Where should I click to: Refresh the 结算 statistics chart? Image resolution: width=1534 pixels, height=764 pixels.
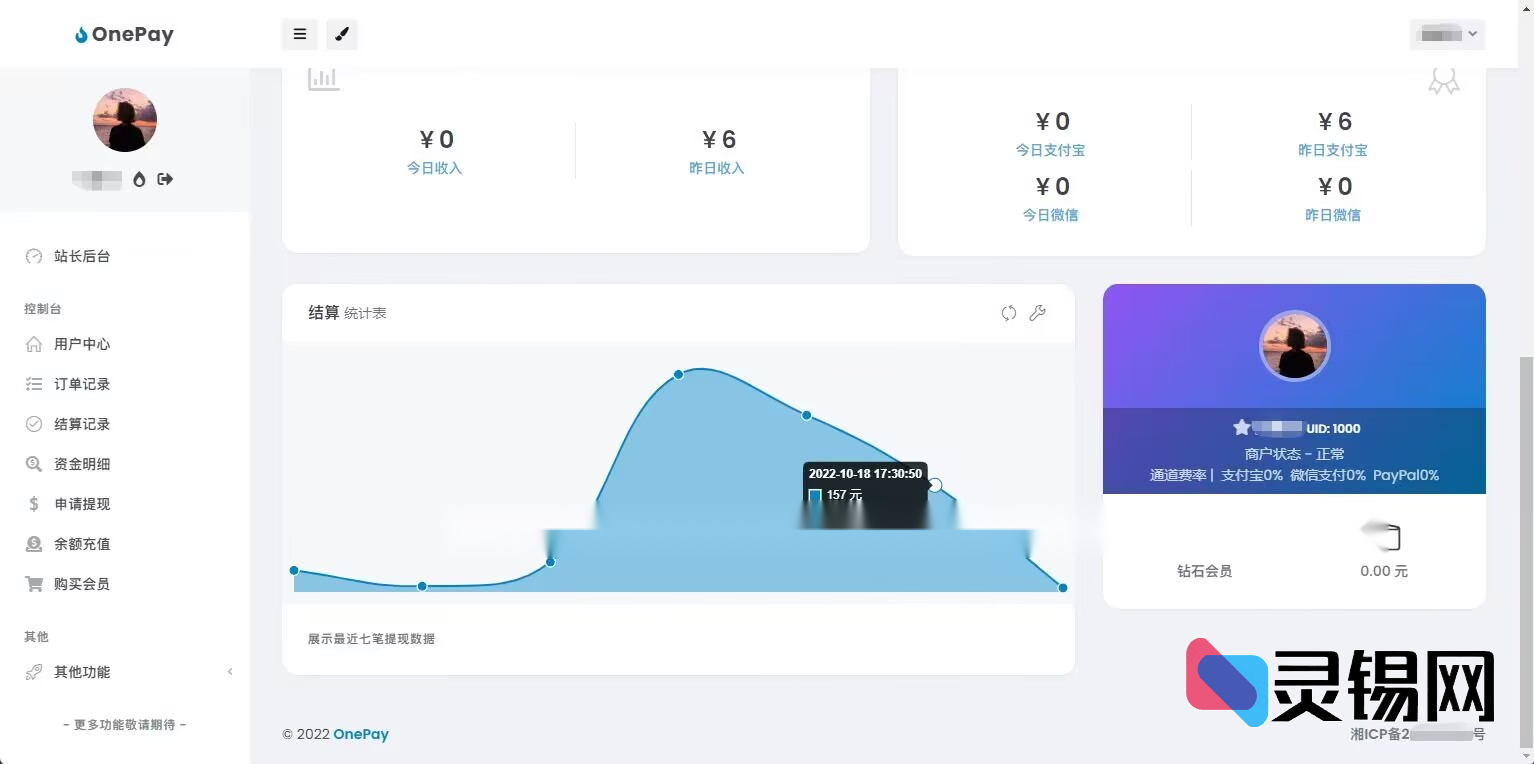(1009, 313)
